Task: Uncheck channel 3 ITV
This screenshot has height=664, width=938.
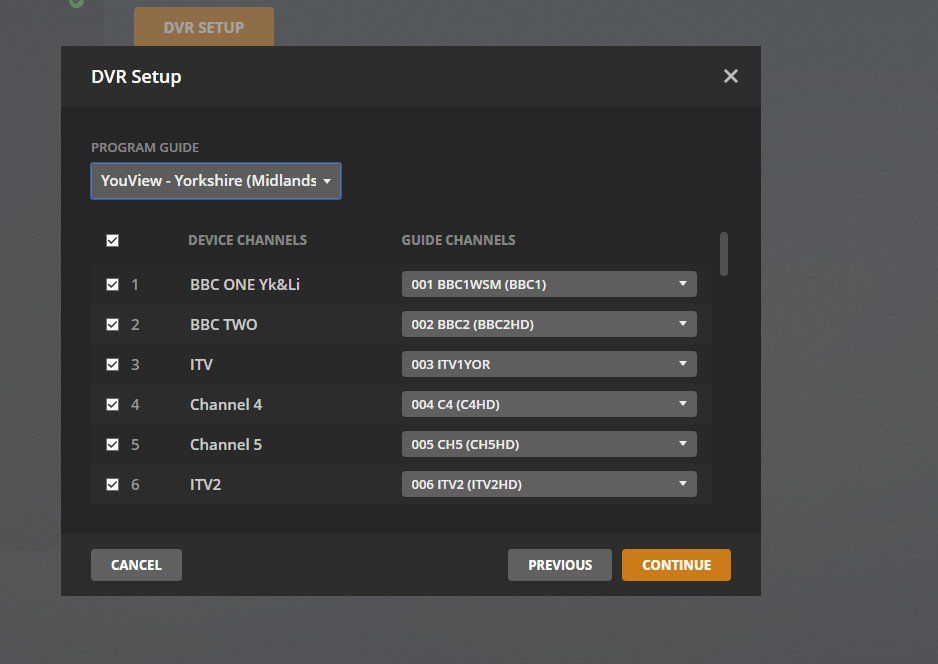Action: (x=112, y=364)
